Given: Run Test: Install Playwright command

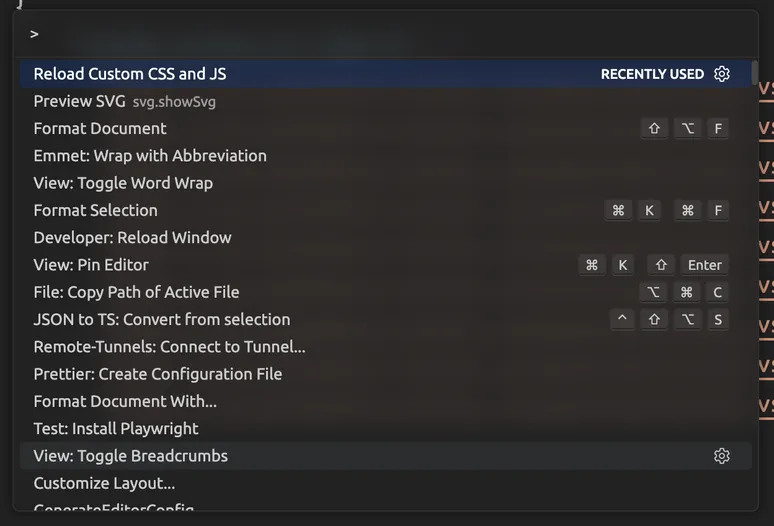Looking at the screenshot, I should pyautogui.click(x=116, y=429).
